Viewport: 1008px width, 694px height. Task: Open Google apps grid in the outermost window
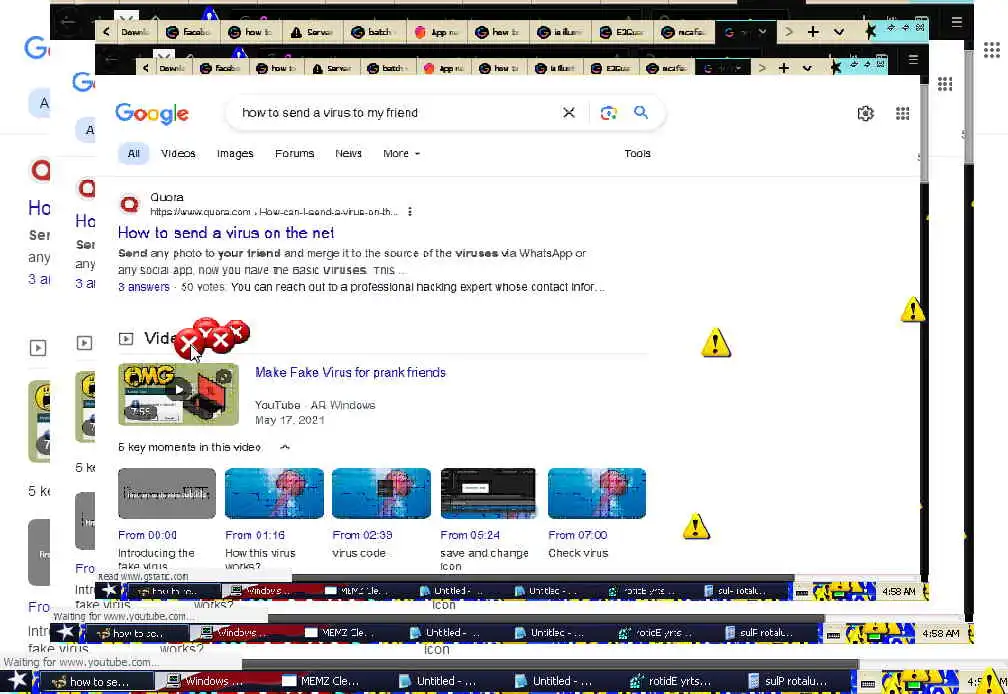click(x=992, y=50)
